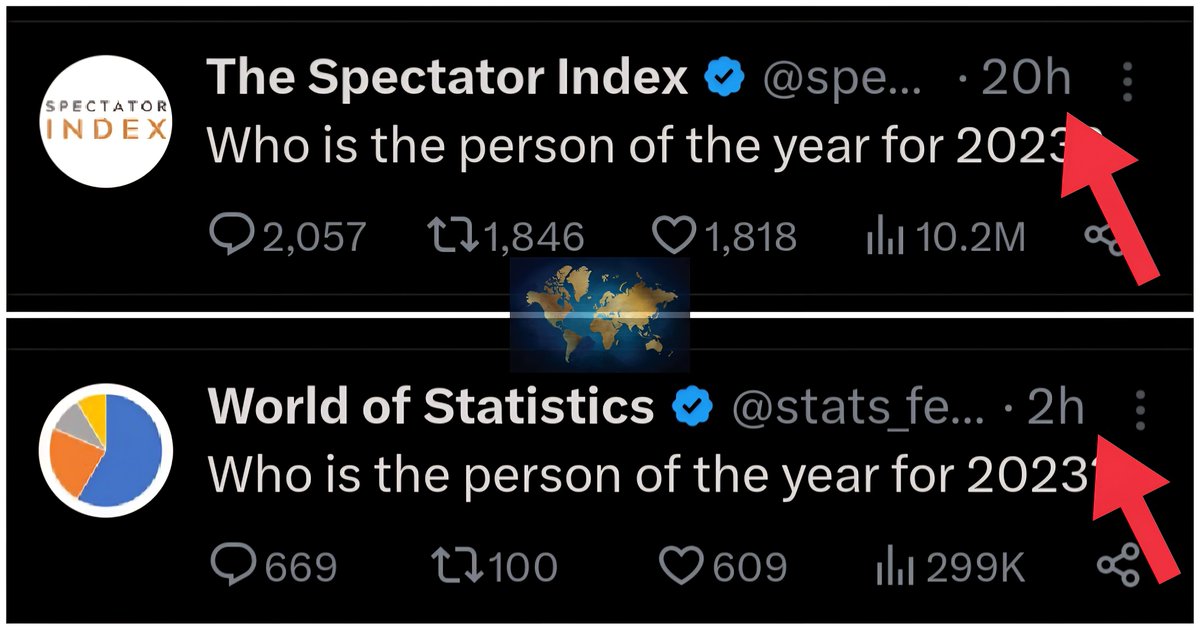
Task: Click The Spectator Index account name
Action: tap(447, 77)
